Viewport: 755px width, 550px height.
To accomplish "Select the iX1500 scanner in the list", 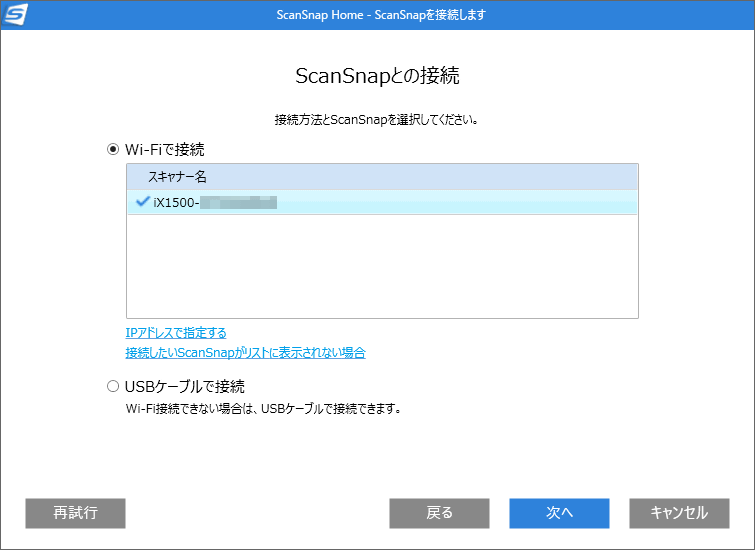I will 382,202.
